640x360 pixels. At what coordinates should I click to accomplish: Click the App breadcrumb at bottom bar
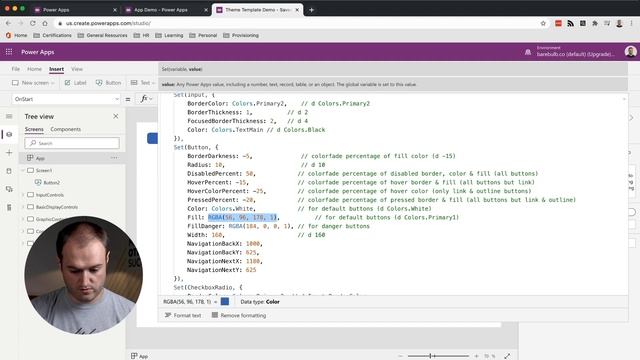pos(140,356)
